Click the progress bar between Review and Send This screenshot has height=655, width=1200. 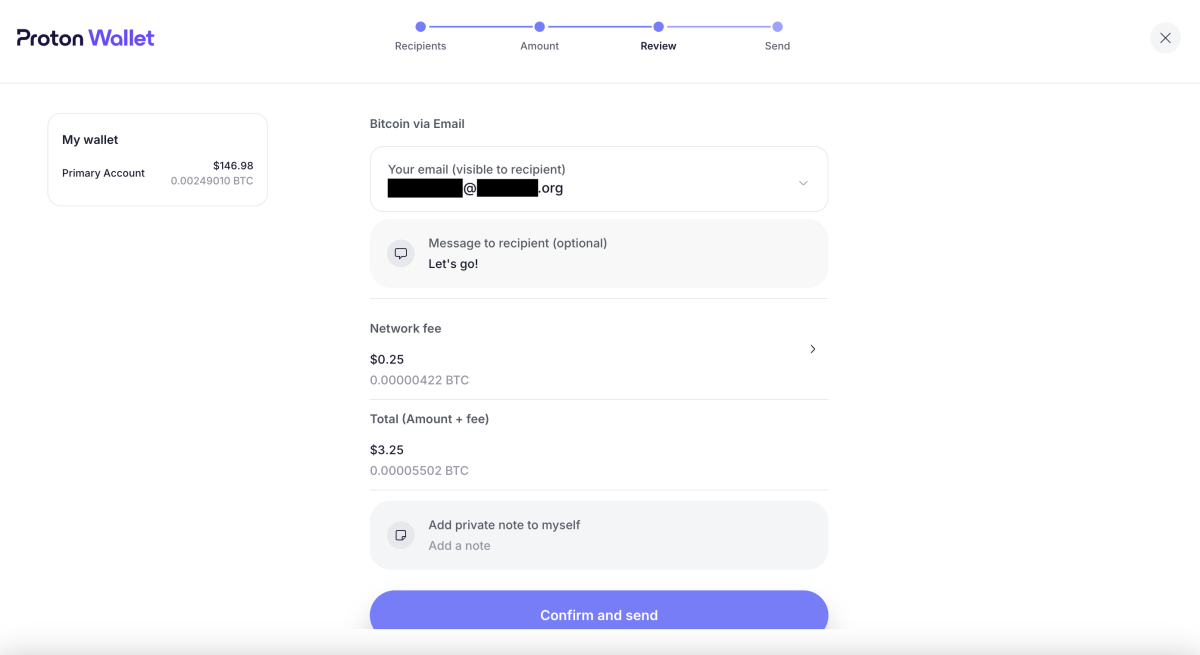pyautogui.click(x=718, y=27)
